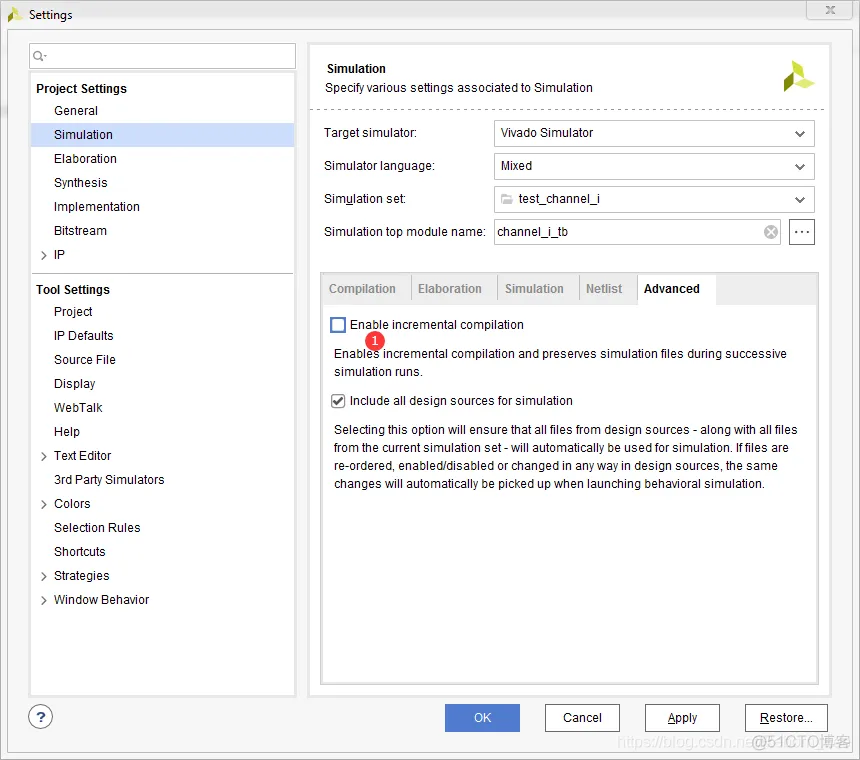Select IP in the Project Settings tree

pos(59,255)
